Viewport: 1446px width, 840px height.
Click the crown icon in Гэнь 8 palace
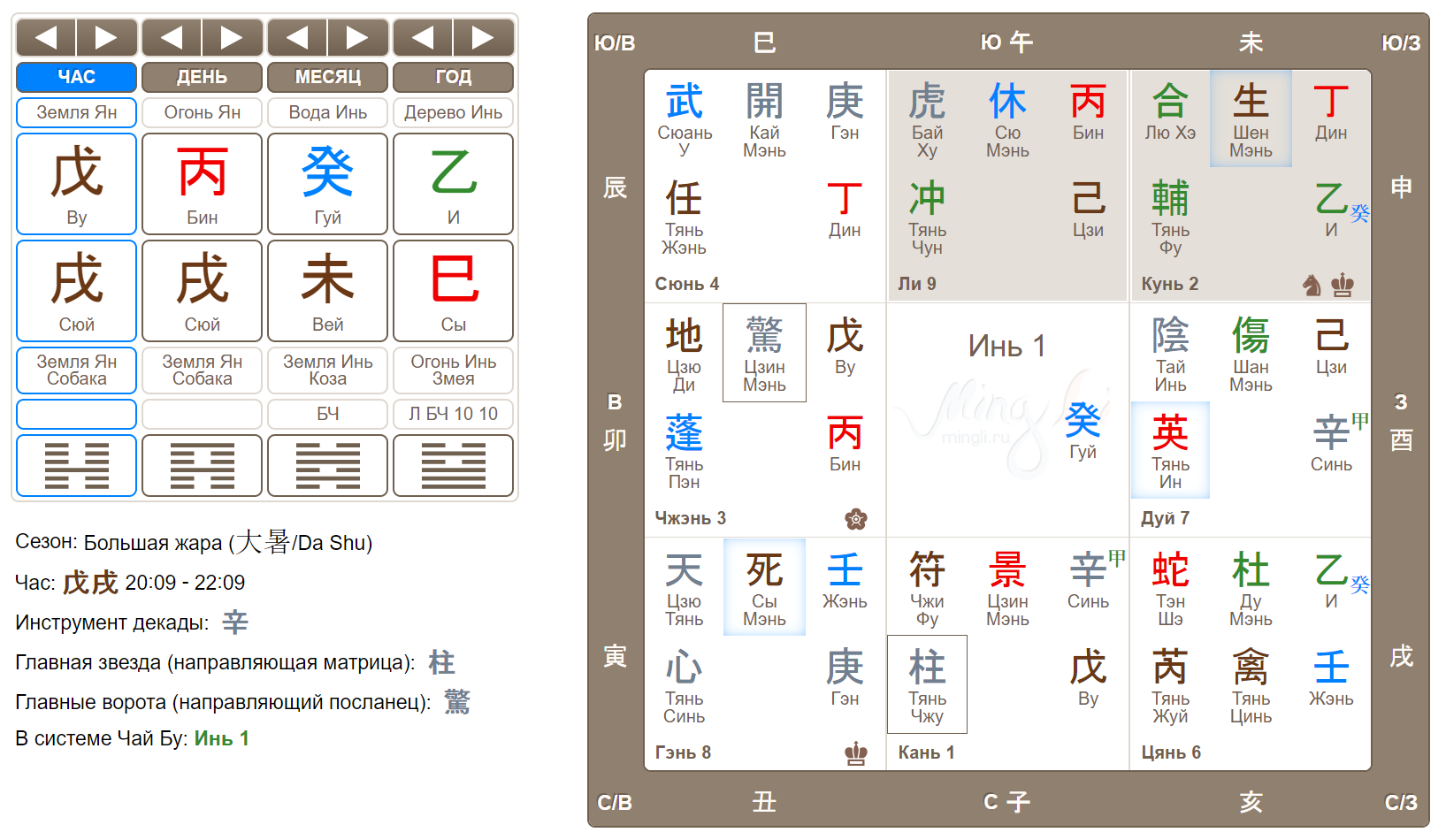[855, 753]
